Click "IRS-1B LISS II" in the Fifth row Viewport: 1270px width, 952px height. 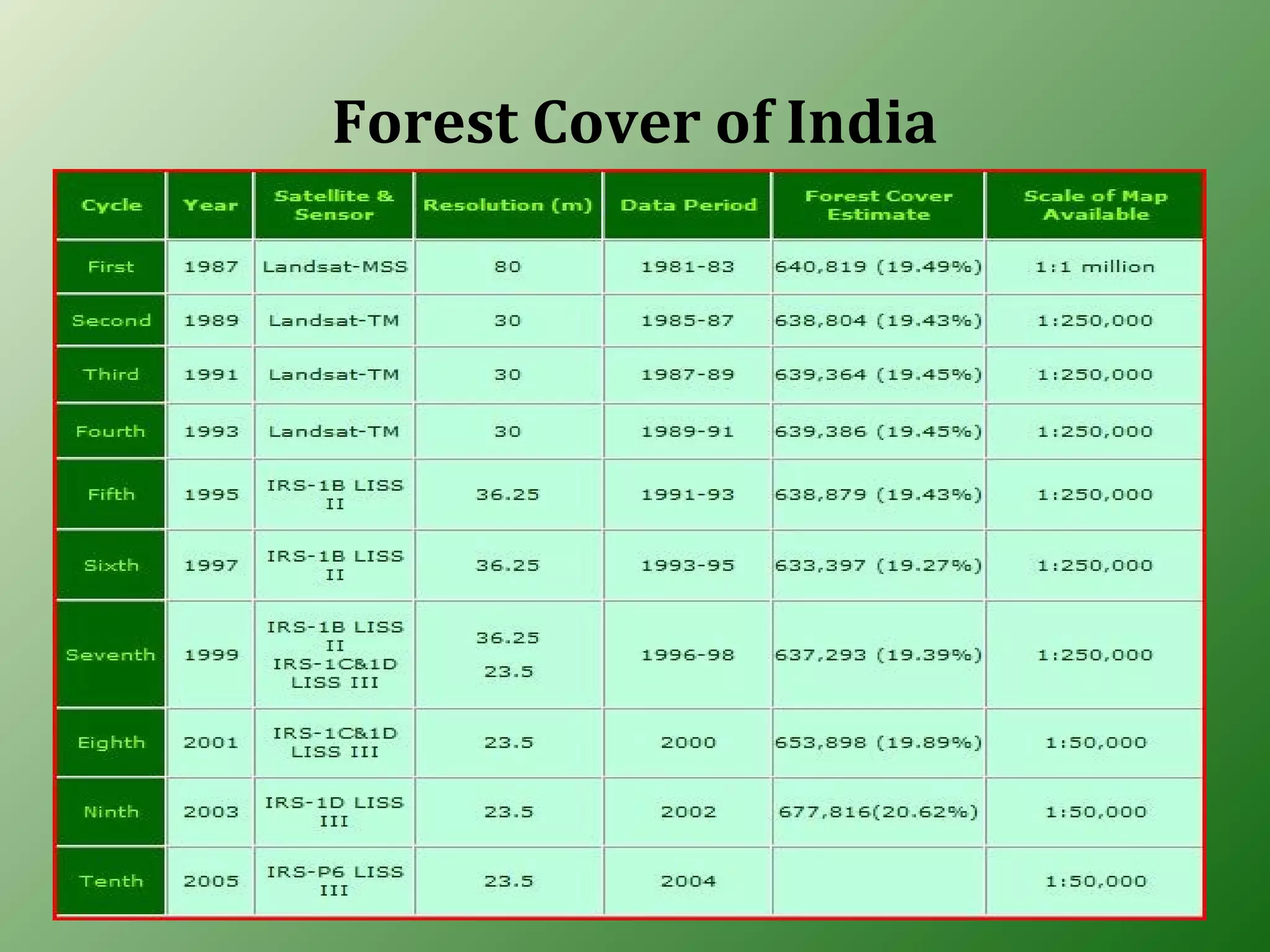click(335, 495)
